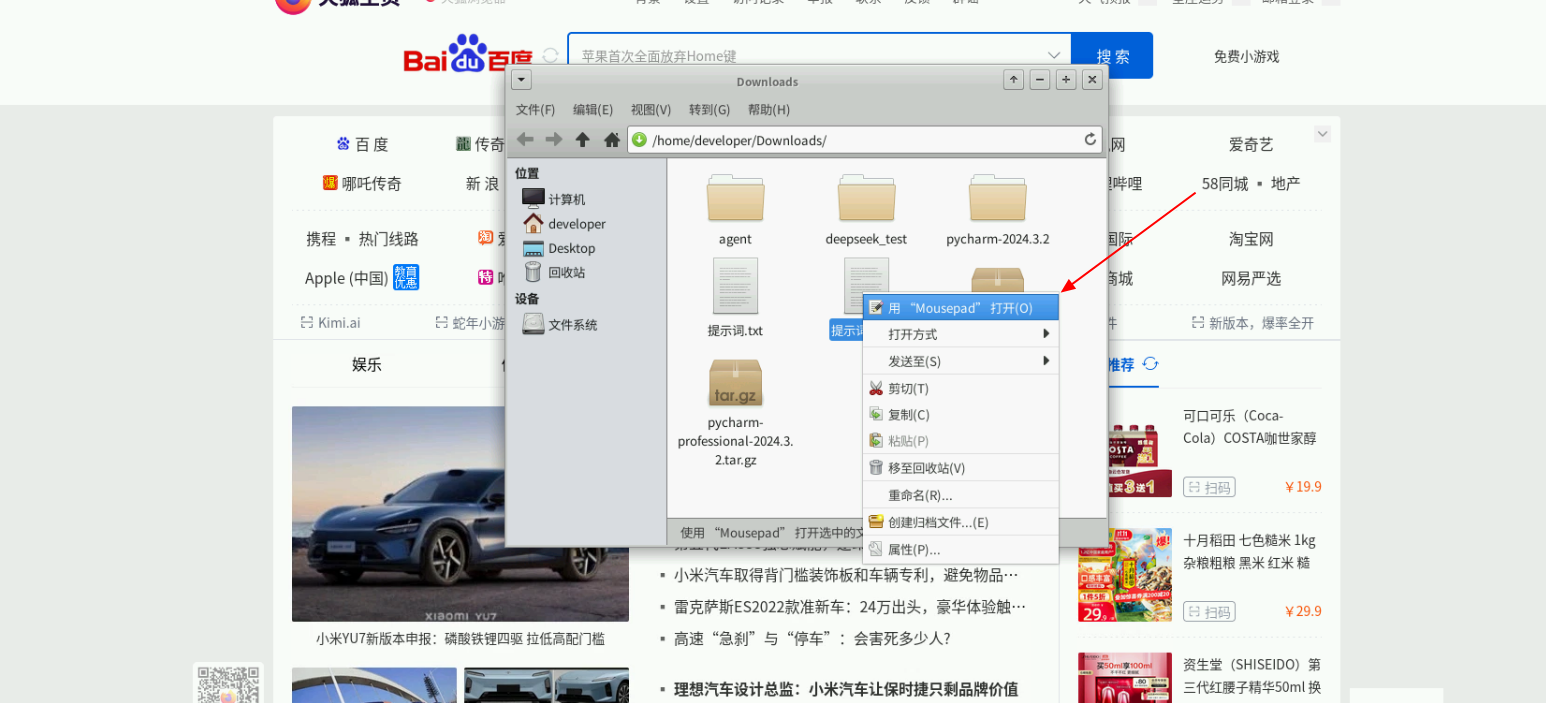
Task: Open the 文件(F) menu
Action: click(535, 109)
